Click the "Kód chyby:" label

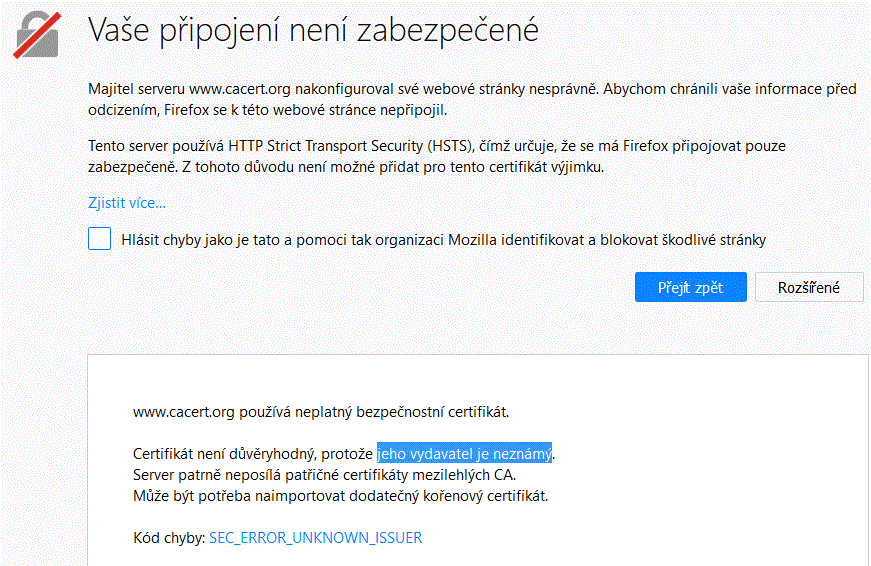click(168, 538)
